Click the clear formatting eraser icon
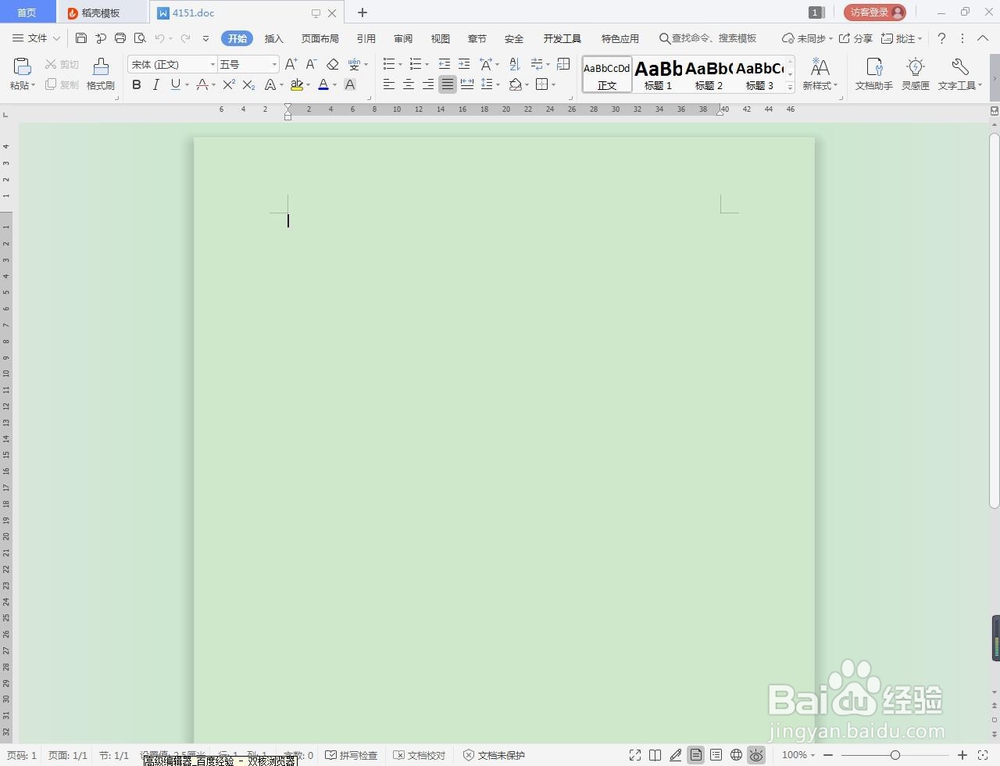This screenshot has height=766, width=1000. (334, 63)
